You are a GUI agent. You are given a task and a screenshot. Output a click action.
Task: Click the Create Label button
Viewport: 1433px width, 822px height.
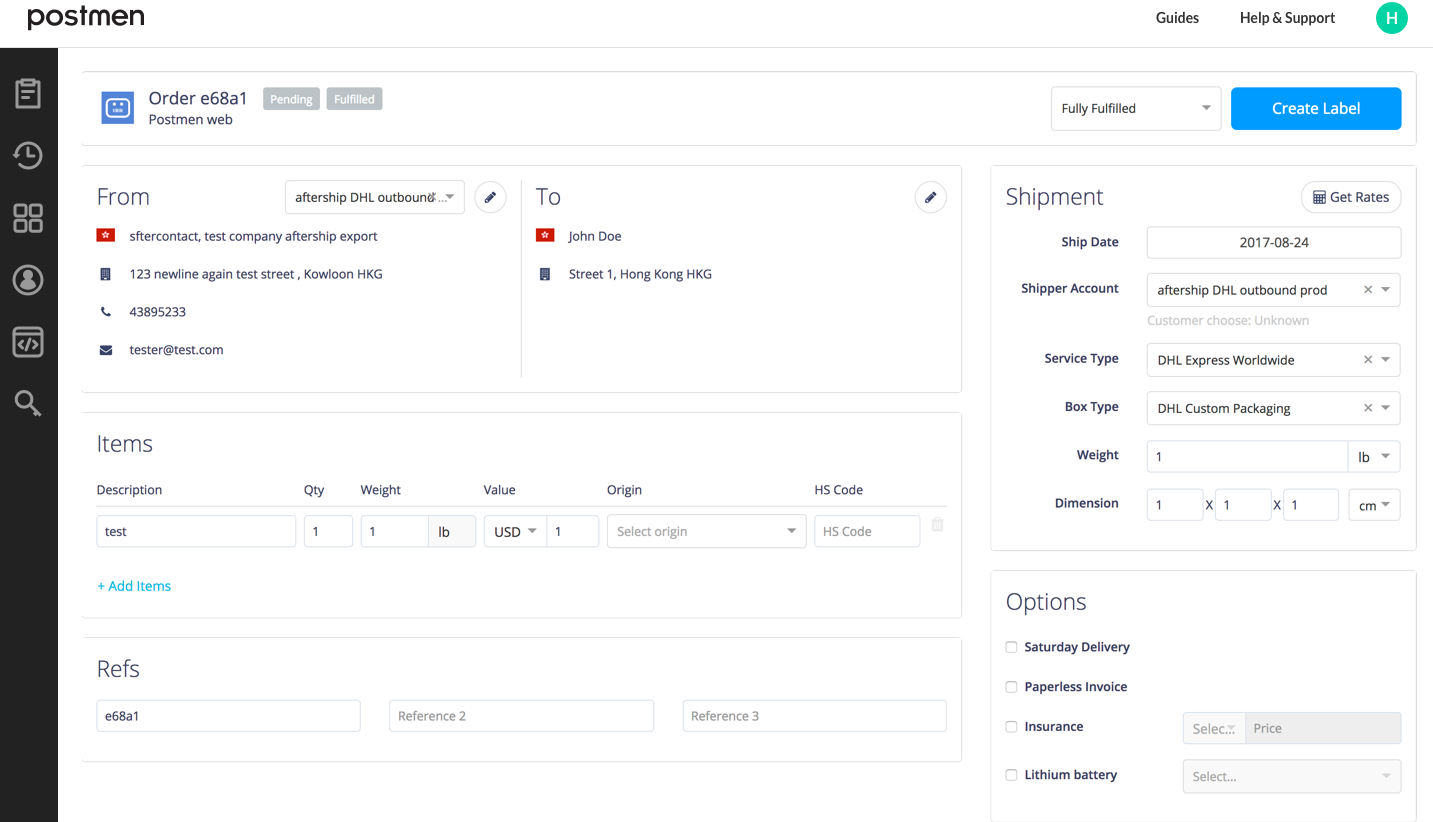click(x=1316, y=108)
